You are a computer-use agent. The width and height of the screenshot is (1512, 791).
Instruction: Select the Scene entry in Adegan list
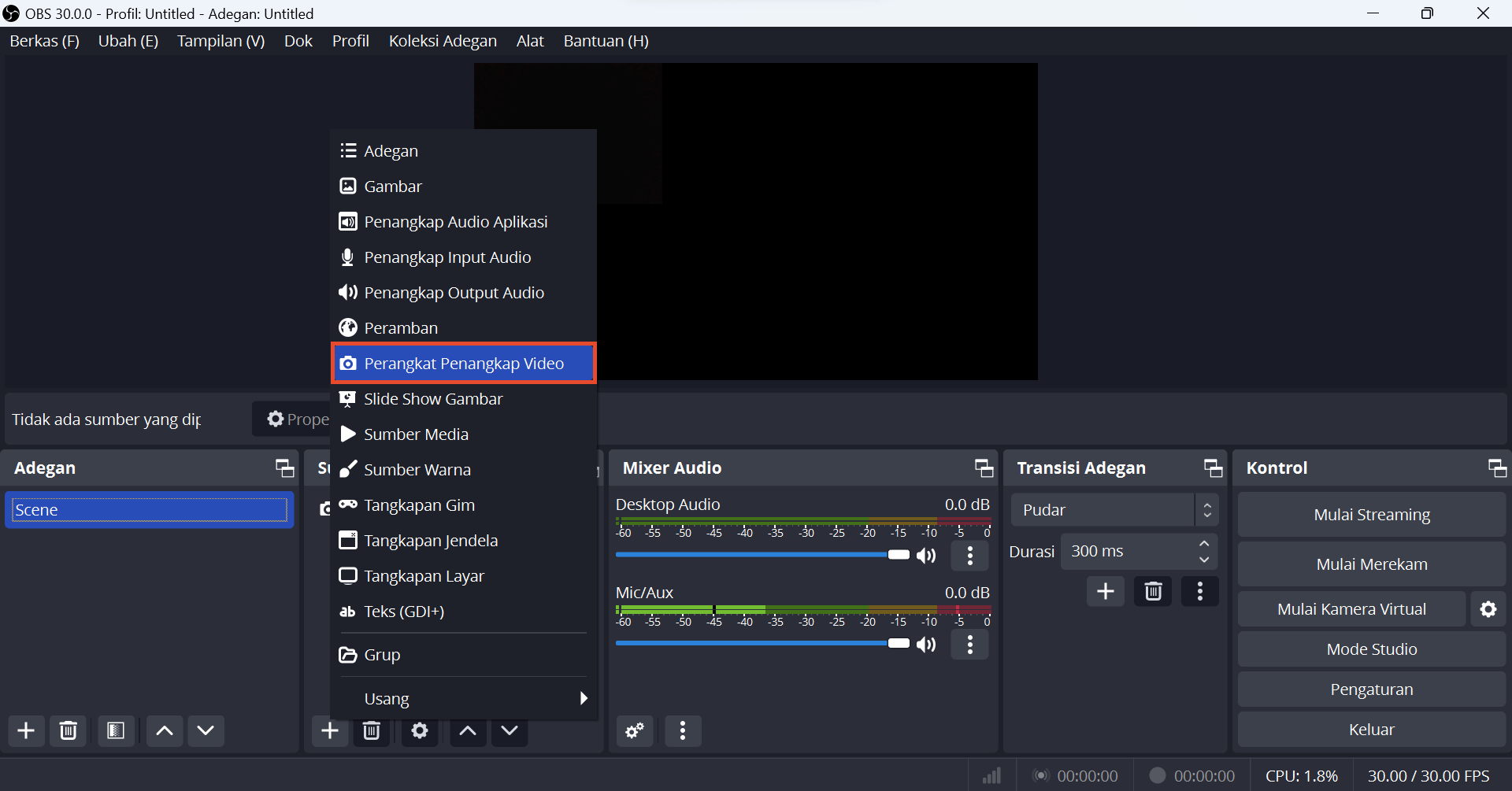click(148, 509)
